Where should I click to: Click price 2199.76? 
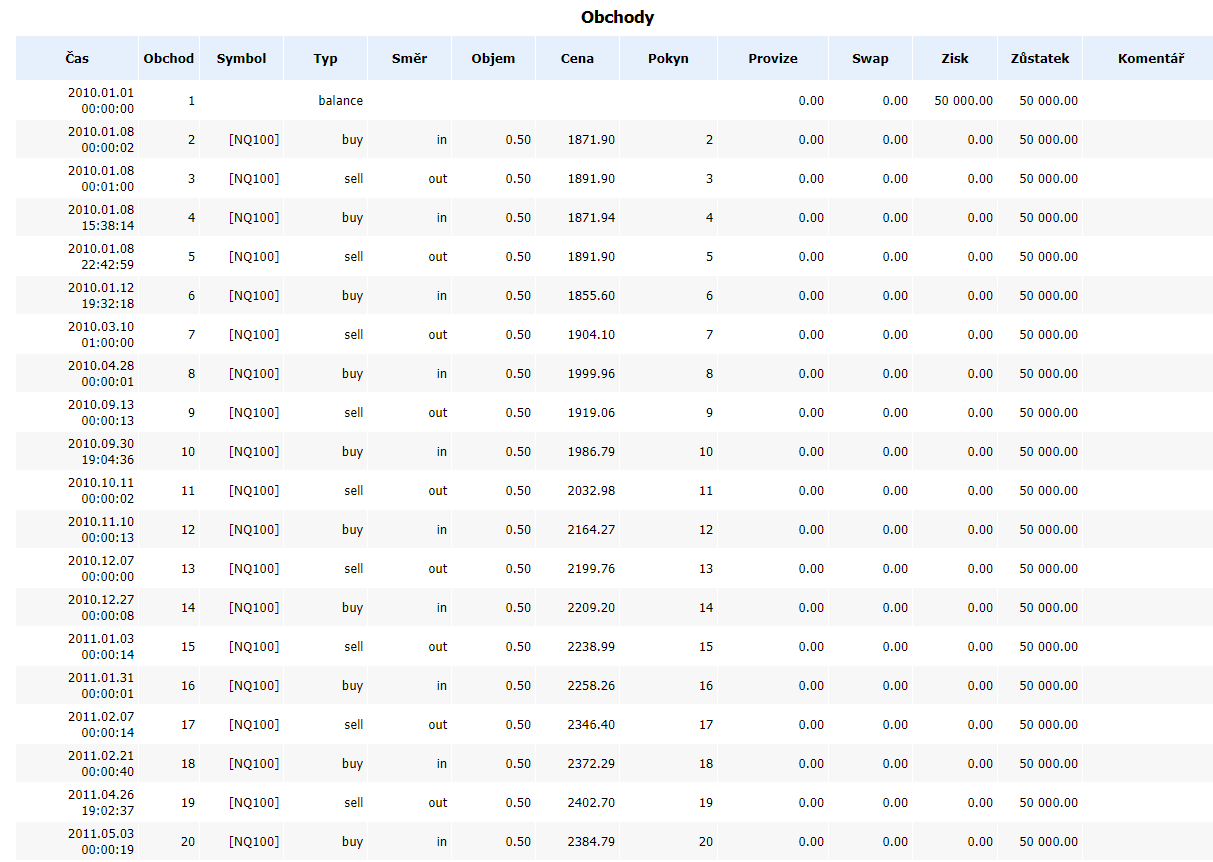pos(591,569)
